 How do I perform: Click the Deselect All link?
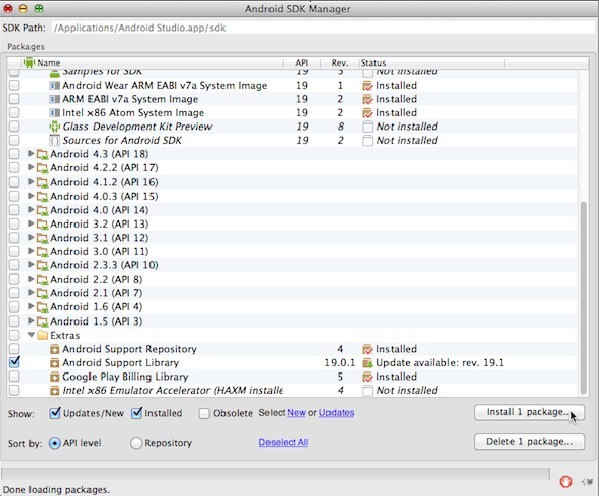(283, 443)
